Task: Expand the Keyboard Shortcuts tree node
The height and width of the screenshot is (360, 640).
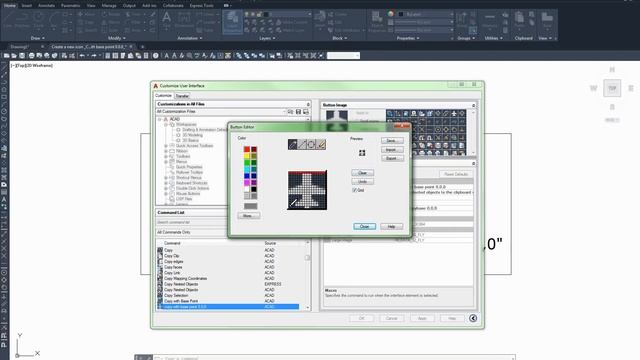Action: point(166,183)
